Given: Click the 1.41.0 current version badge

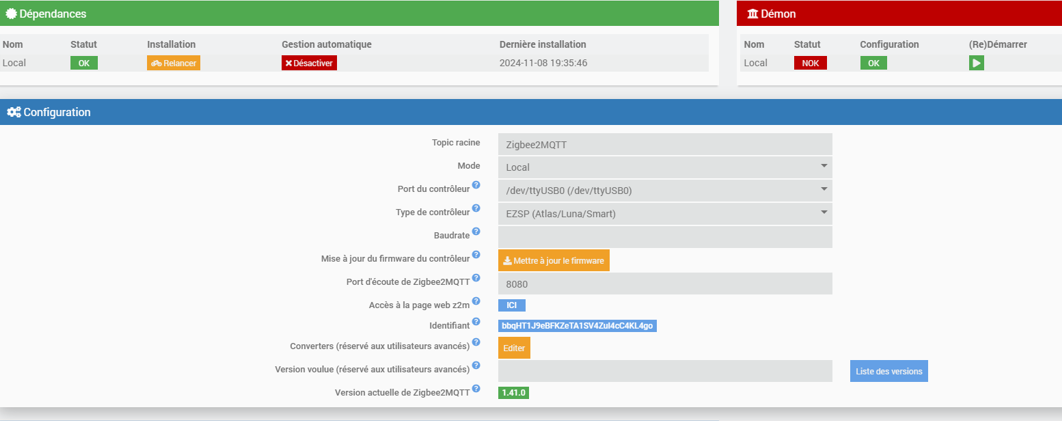Looking at the screenshot, I should [513, 393].
